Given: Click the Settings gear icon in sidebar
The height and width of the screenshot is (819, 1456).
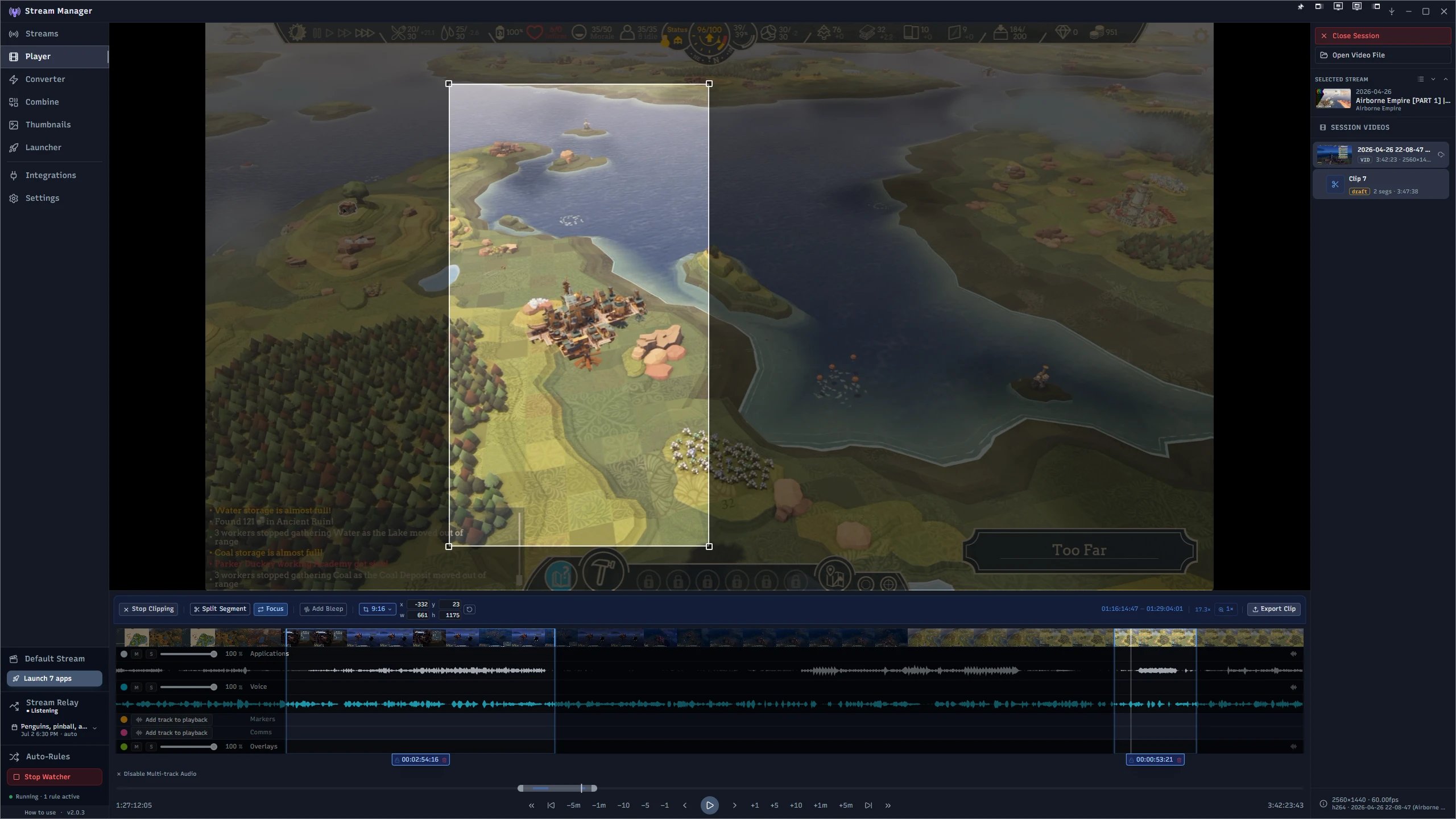Looking at the screenshot, I should [x=14, y=198].
